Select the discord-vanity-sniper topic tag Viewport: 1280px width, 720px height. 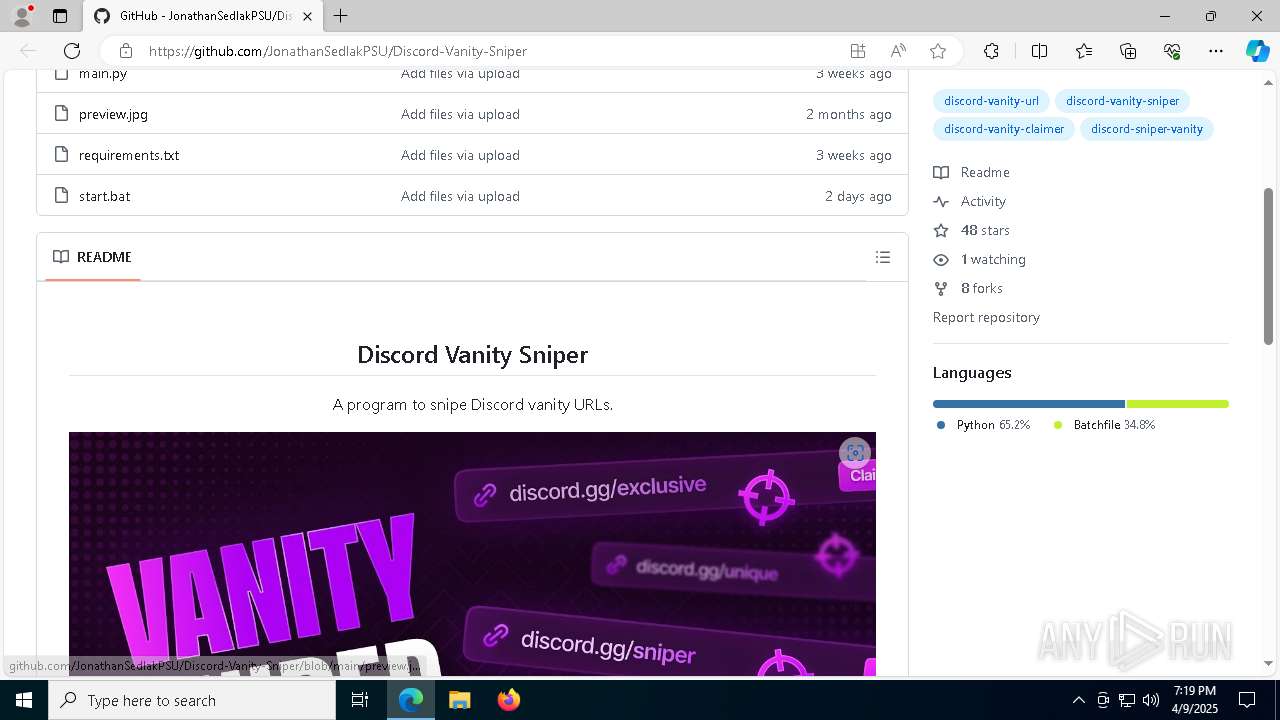pyautogui.click(x=1122, y=101)
